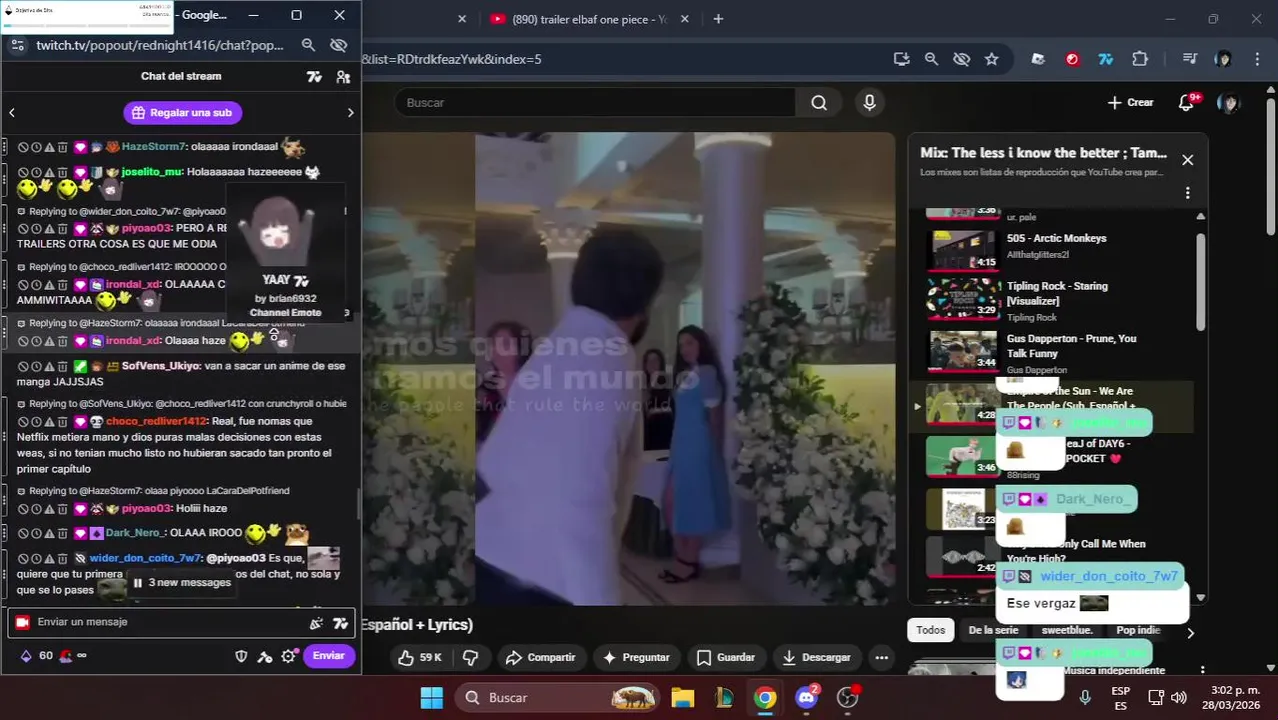
Task: Save video with Guardar button
Action: point(725,657)
